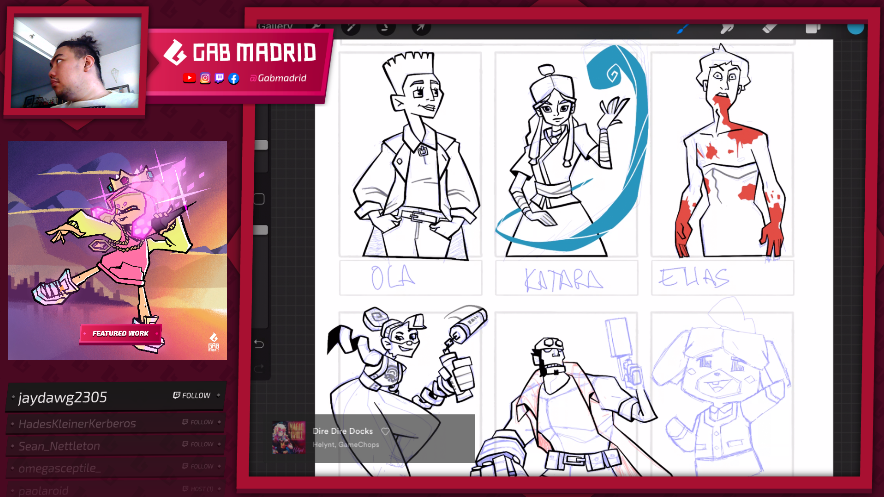Click the ELIAS handwritten label
884x497 pixels.
[694, 278]
